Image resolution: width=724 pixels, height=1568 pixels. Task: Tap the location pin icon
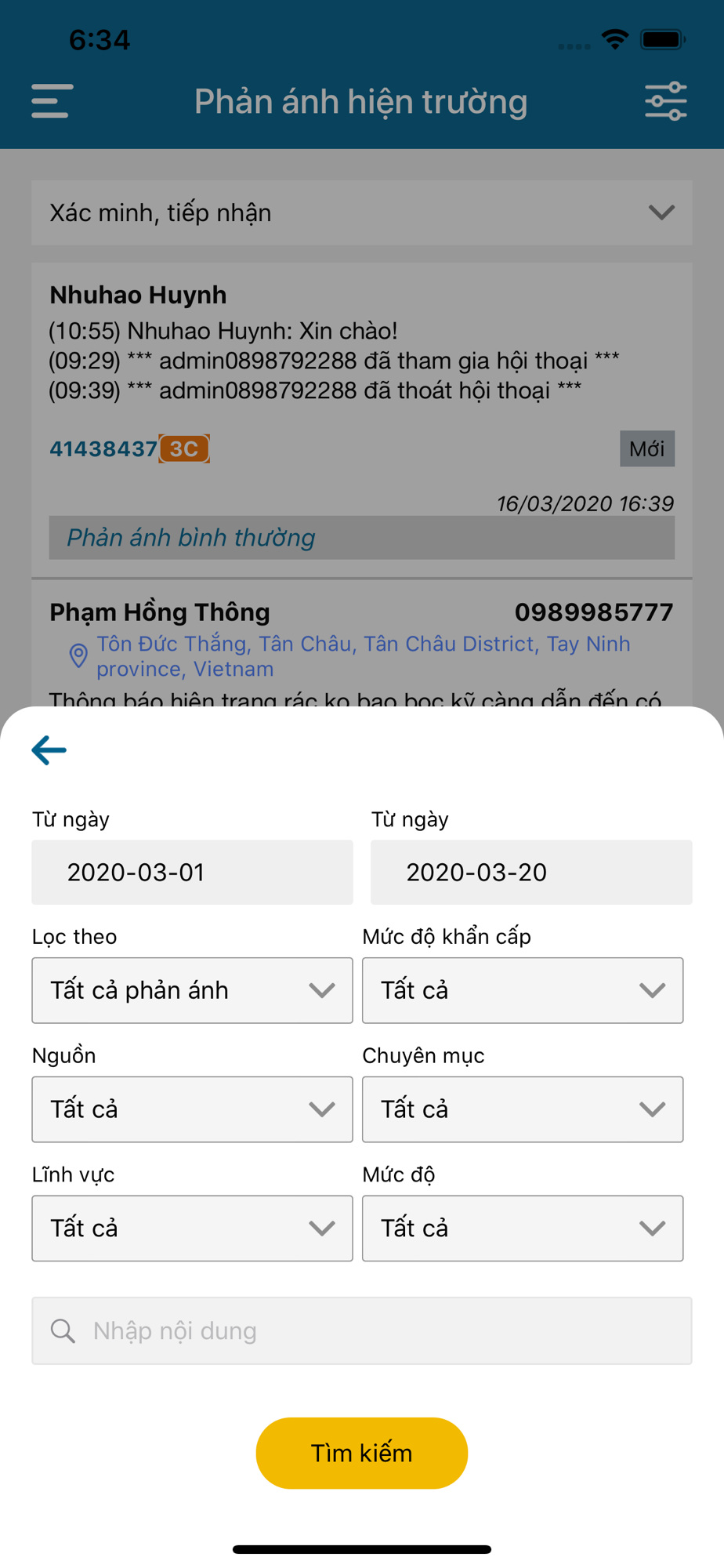click(78, 655)
